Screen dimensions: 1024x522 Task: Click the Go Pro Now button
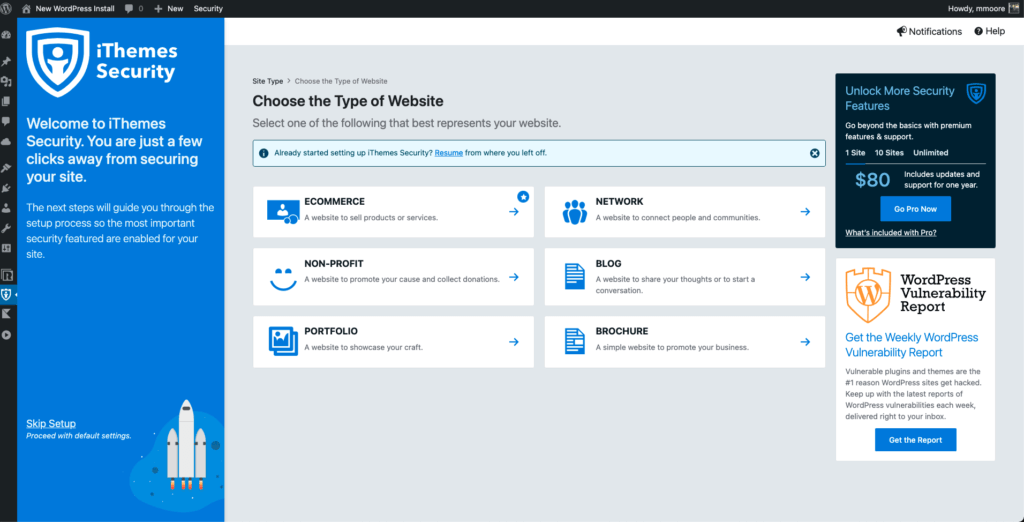[x=915, y=209]
